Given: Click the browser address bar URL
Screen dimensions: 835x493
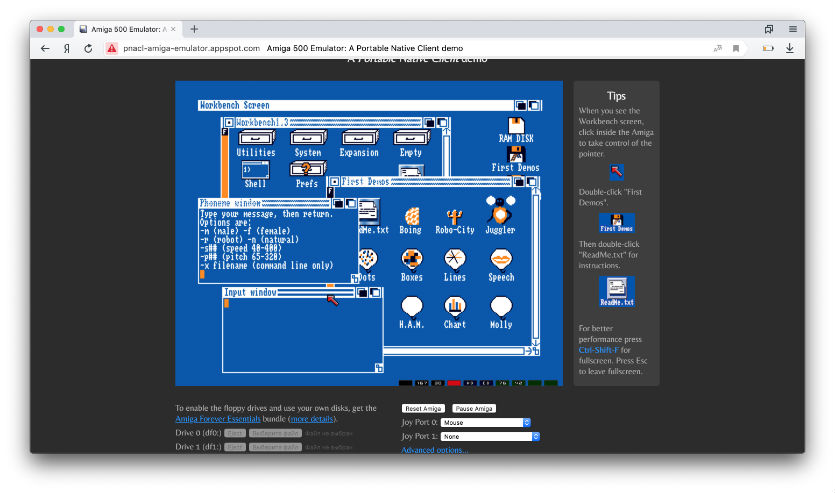Looking at the screenshot, I should (x=191, y=48).
